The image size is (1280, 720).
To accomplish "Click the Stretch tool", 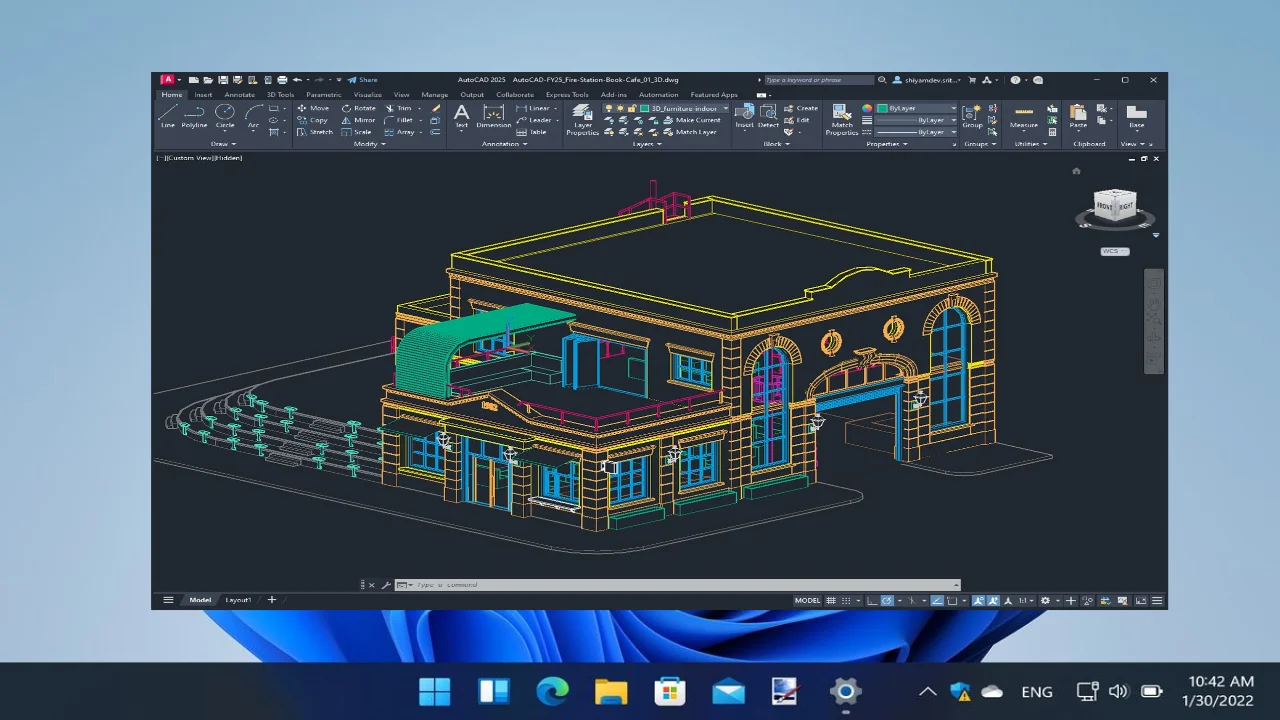I will click(315, 132).
